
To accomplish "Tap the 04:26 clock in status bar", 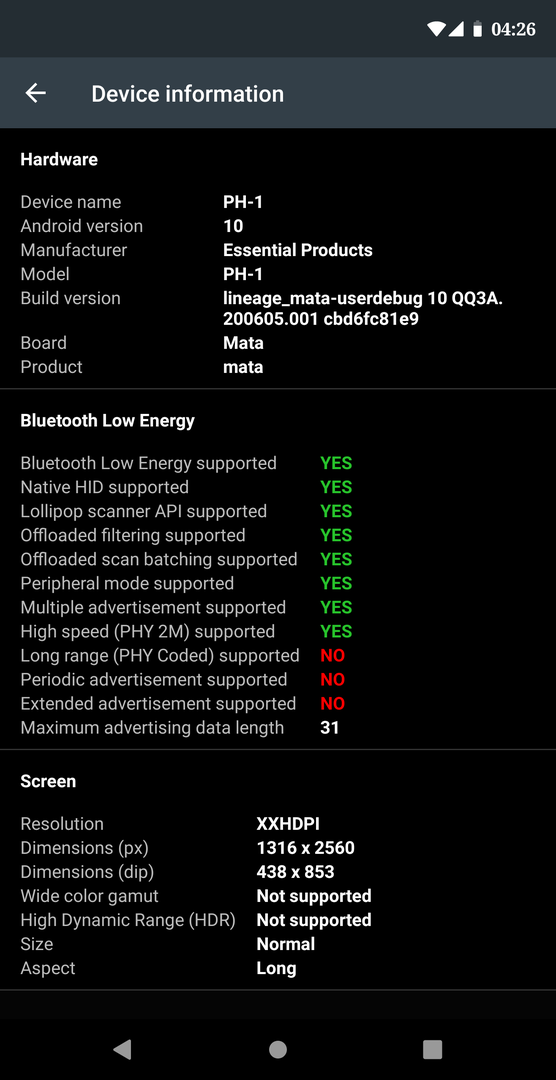I will 513,29.
